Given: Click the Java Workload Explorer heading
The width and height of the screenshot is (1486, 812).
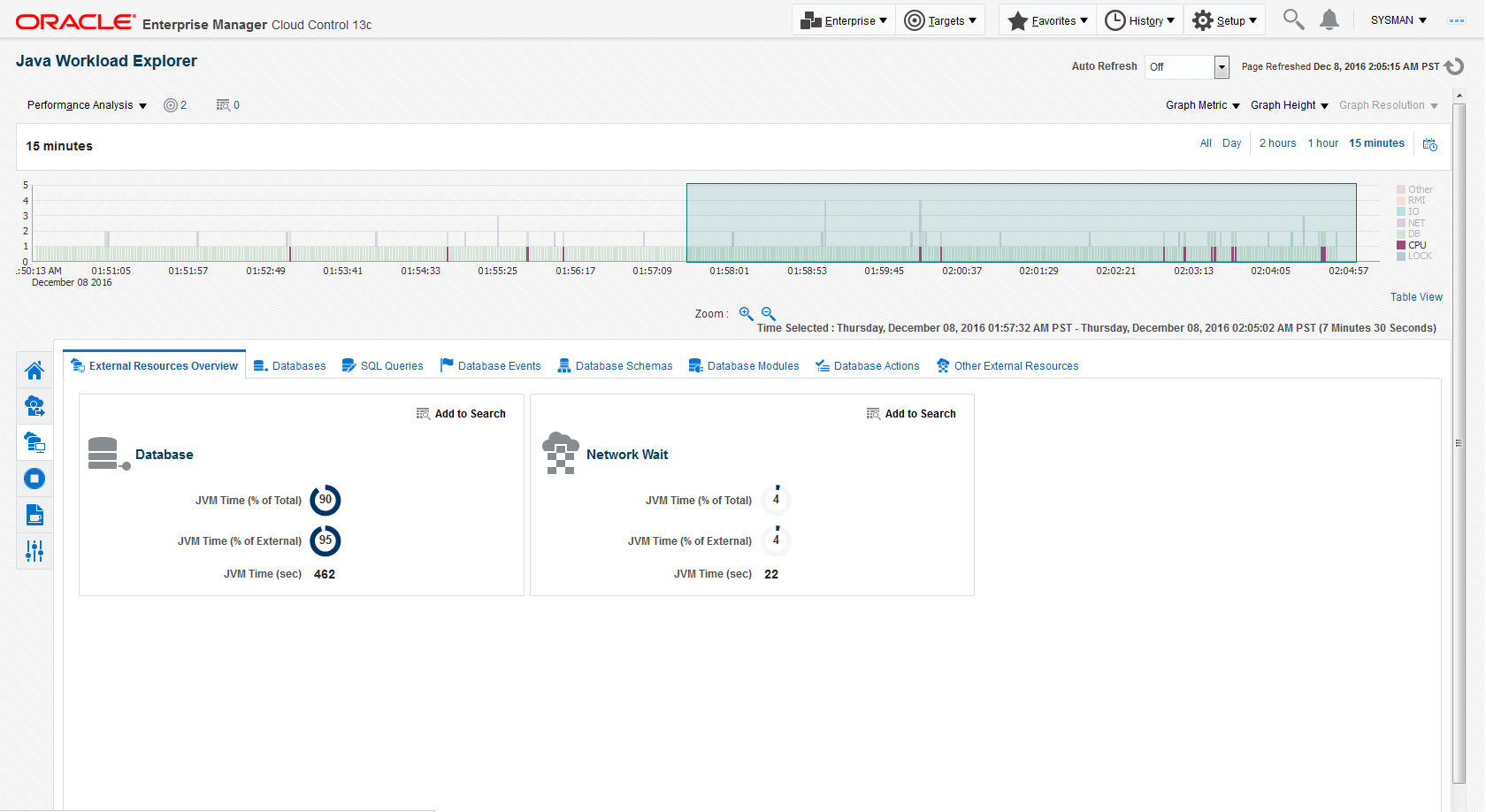Looking at the screenshot, I should click(106, 61).
